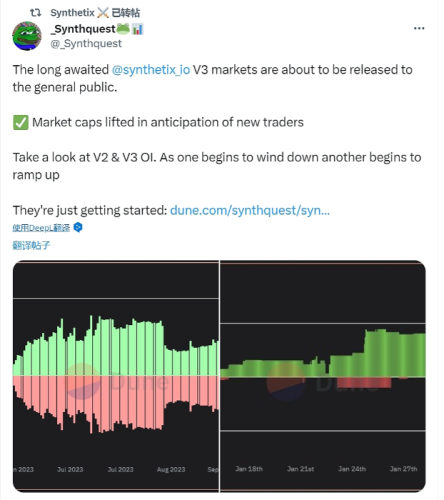Image resolution: width=444 pixels, height=500 pixels.
Task: Click the 翻译帖子 translate post link
Action: (31, 245)
